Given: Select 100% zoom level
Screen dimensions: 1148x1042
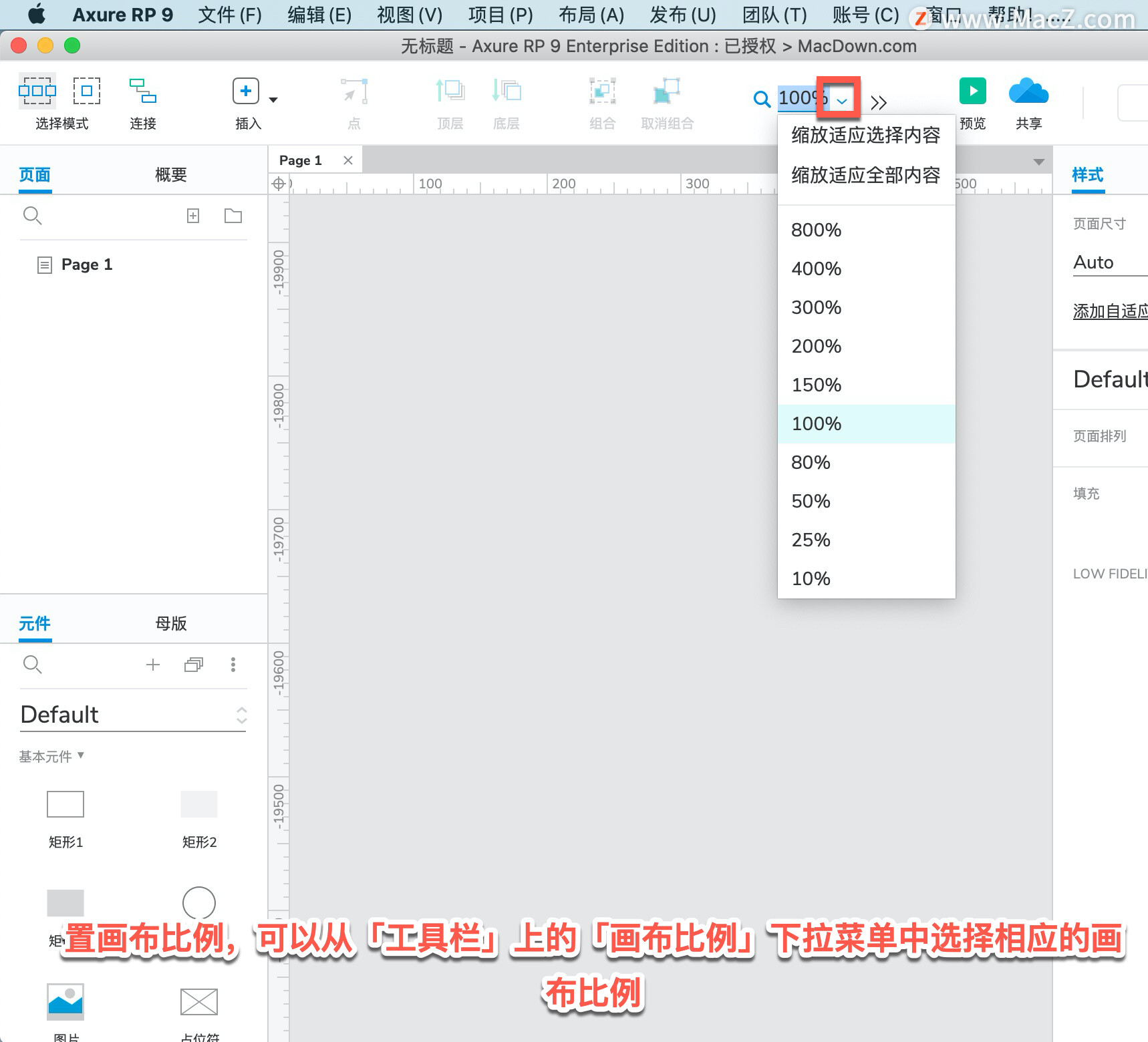Looking at the screenshot, I should point(866,423).
